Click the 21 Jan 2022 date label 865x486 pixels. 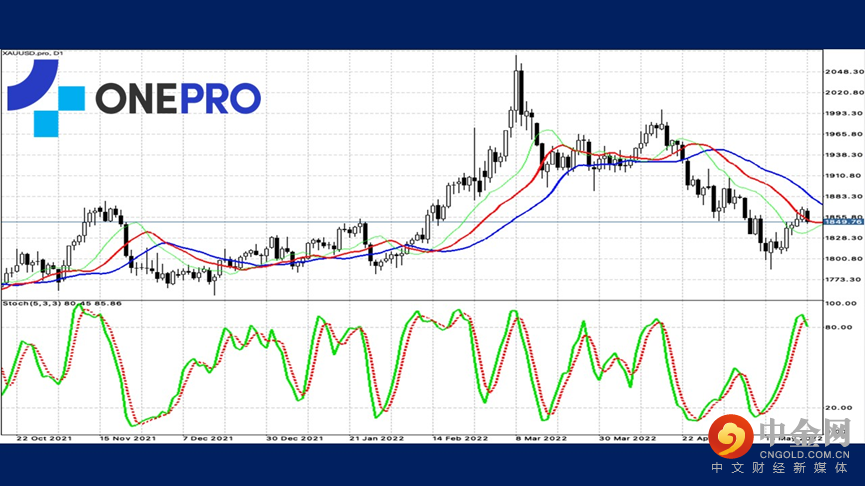coord(376,439)
